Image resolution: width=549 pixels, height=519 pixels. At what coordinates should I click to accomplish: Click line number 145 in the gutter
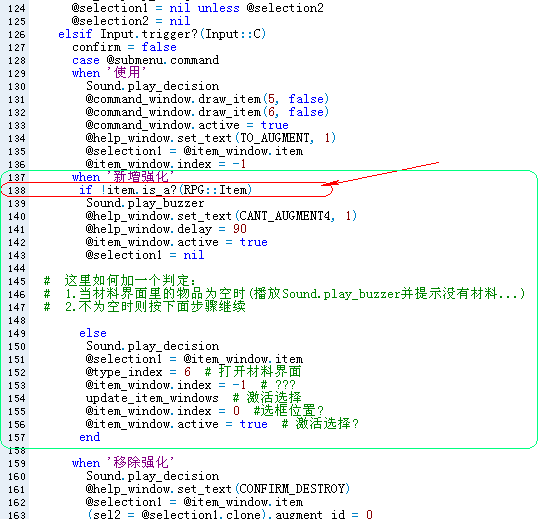(17, 281)
